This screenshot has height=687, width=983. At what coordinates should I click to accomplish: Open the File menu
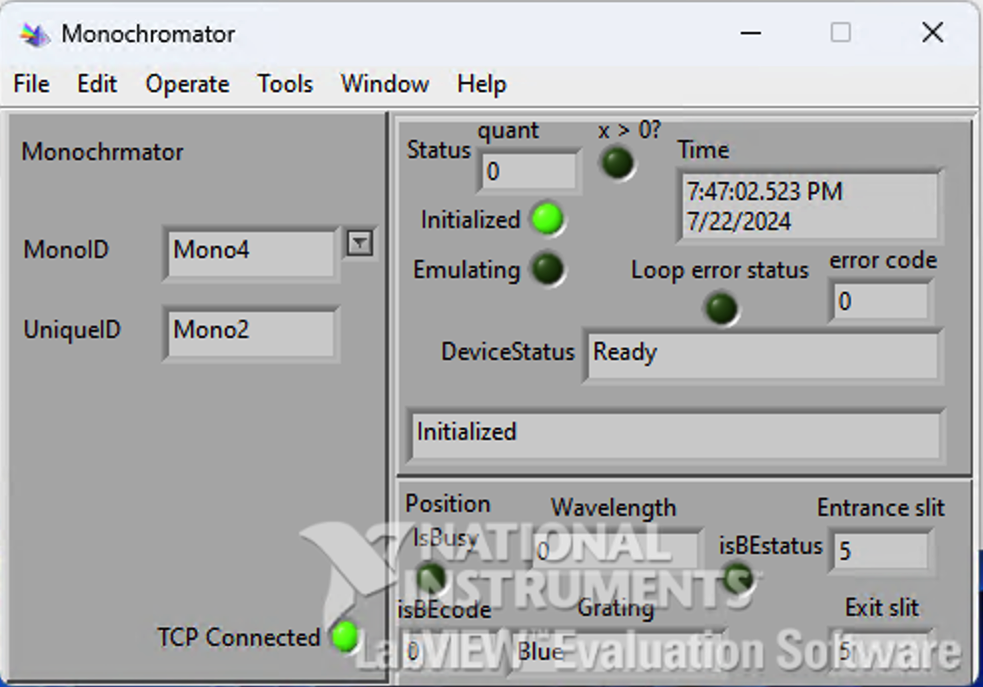(30, 84)
